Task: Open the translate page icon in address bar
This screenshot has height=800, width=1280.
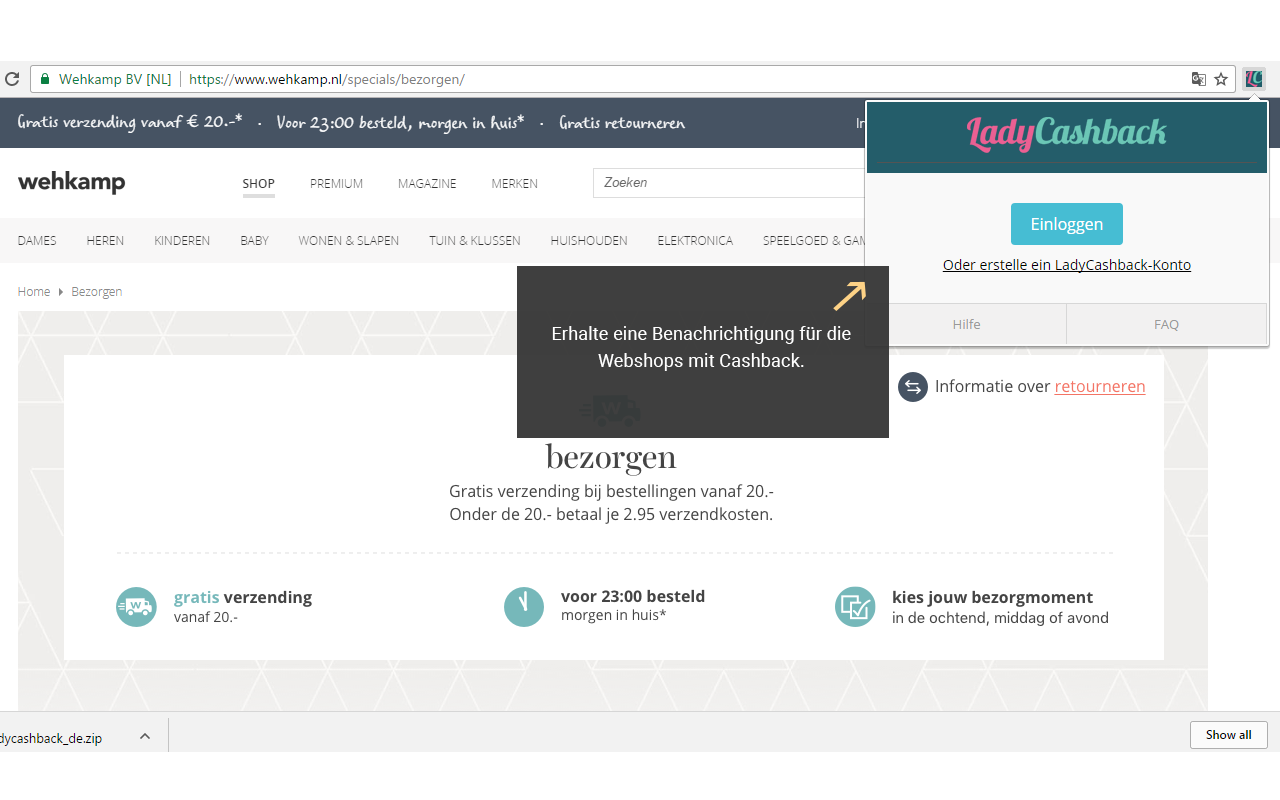Action: pyautogui.click(x=1198, y=79)
